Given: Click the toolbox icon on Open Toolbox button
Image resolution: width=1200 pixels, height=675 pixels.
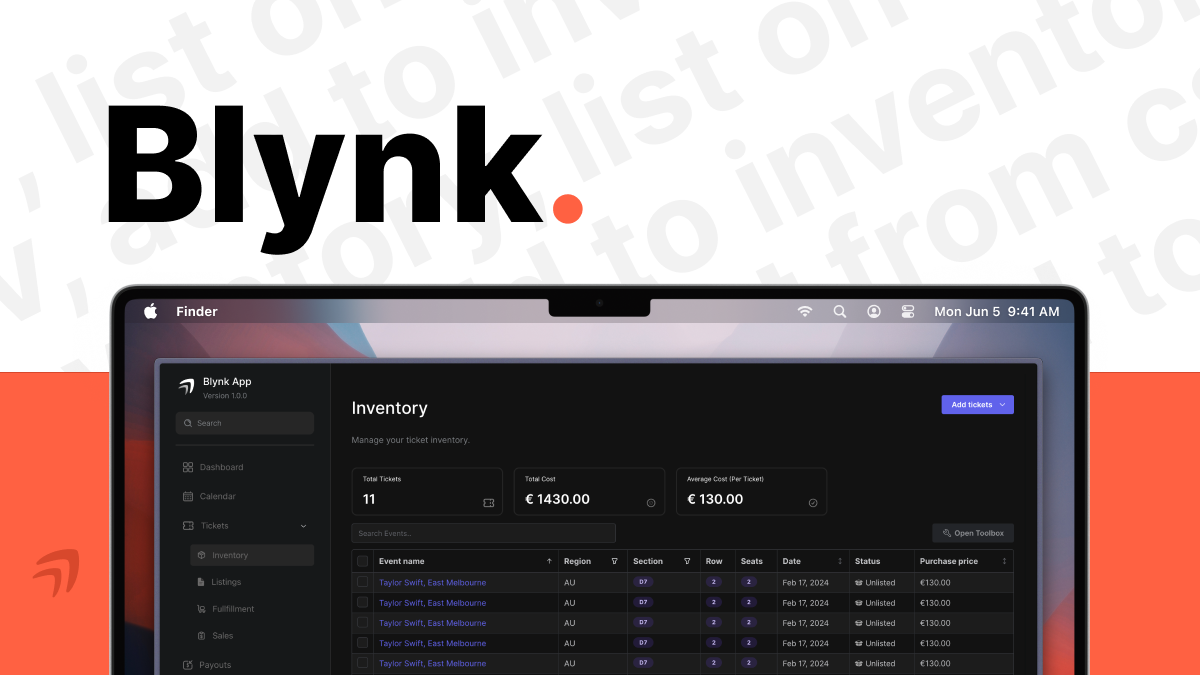Looking at the screenshot, I should [x=947, y=533].
